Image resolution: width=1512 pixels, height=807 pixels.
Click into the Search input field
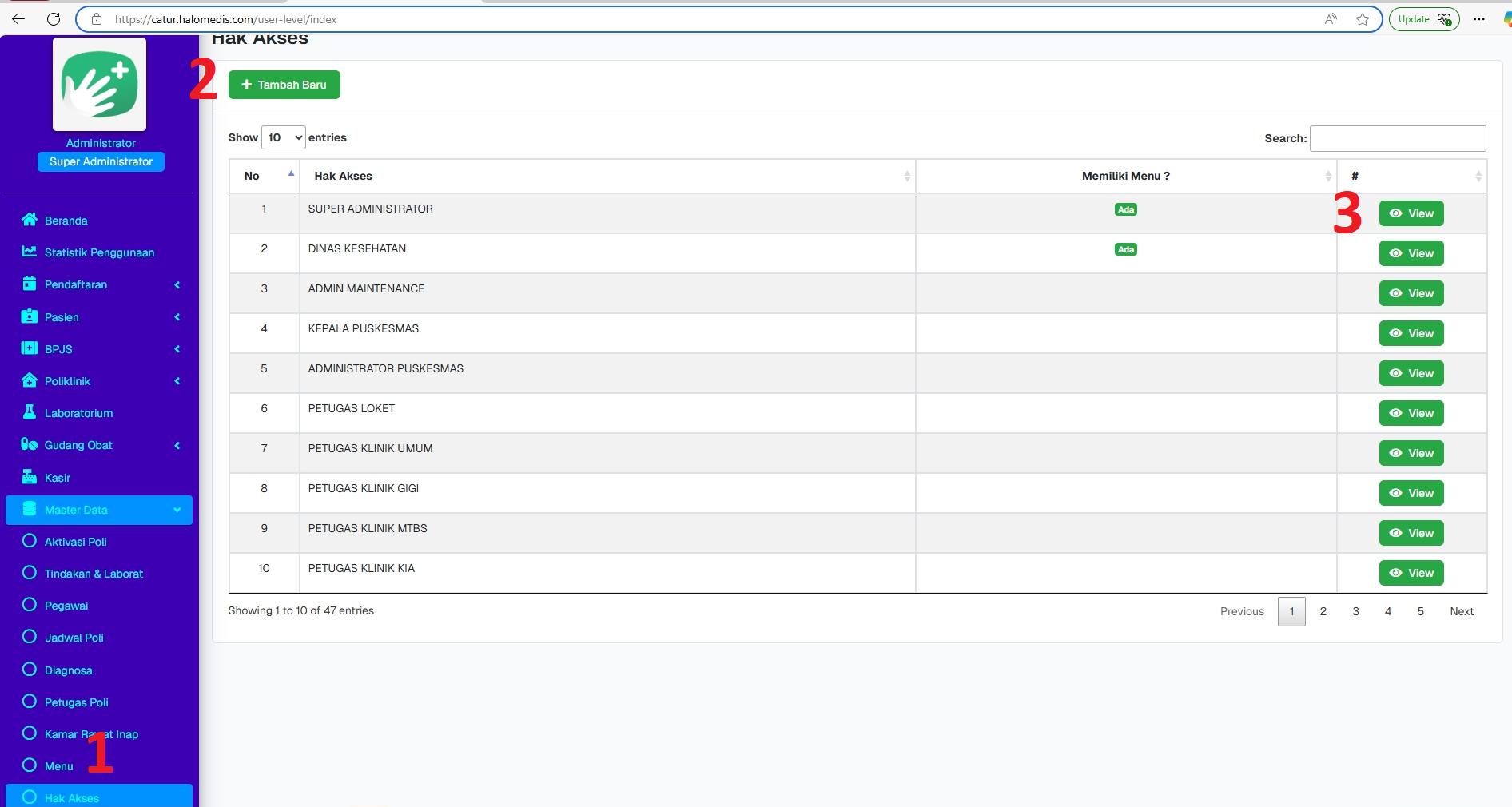tap(1398, 138)
